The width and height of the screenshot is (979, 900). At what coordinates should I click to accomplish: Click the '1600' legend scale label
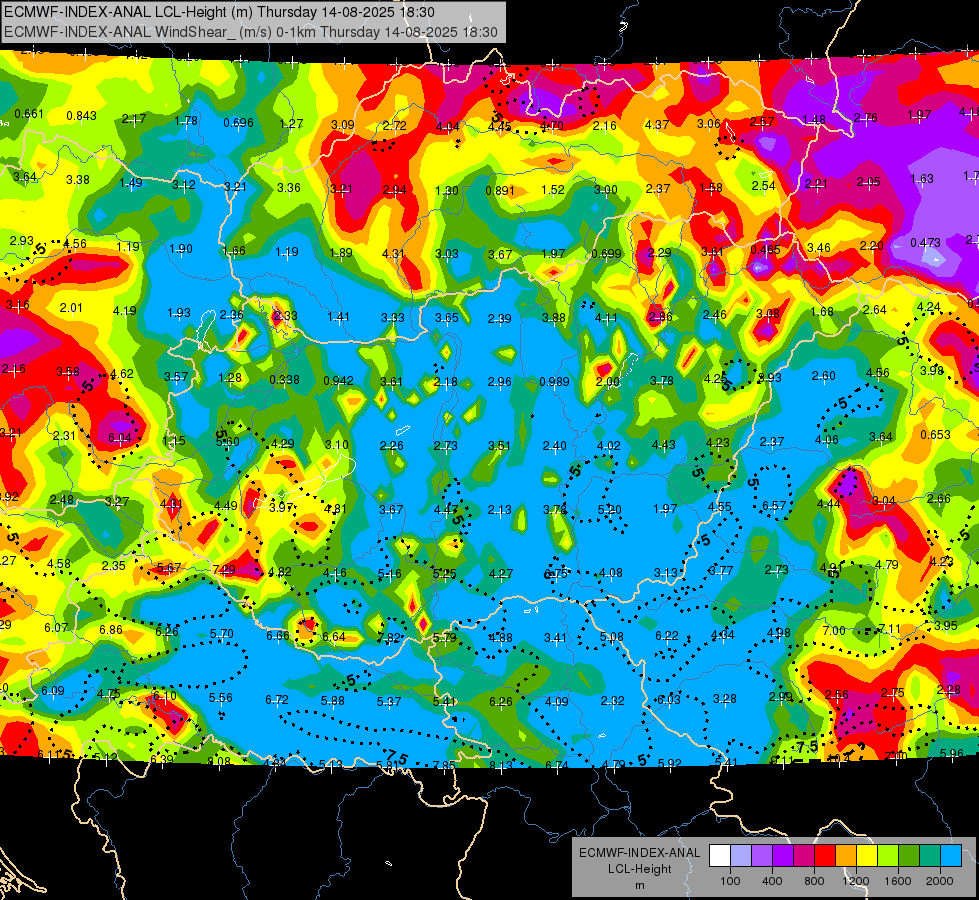tap(898, 881)
